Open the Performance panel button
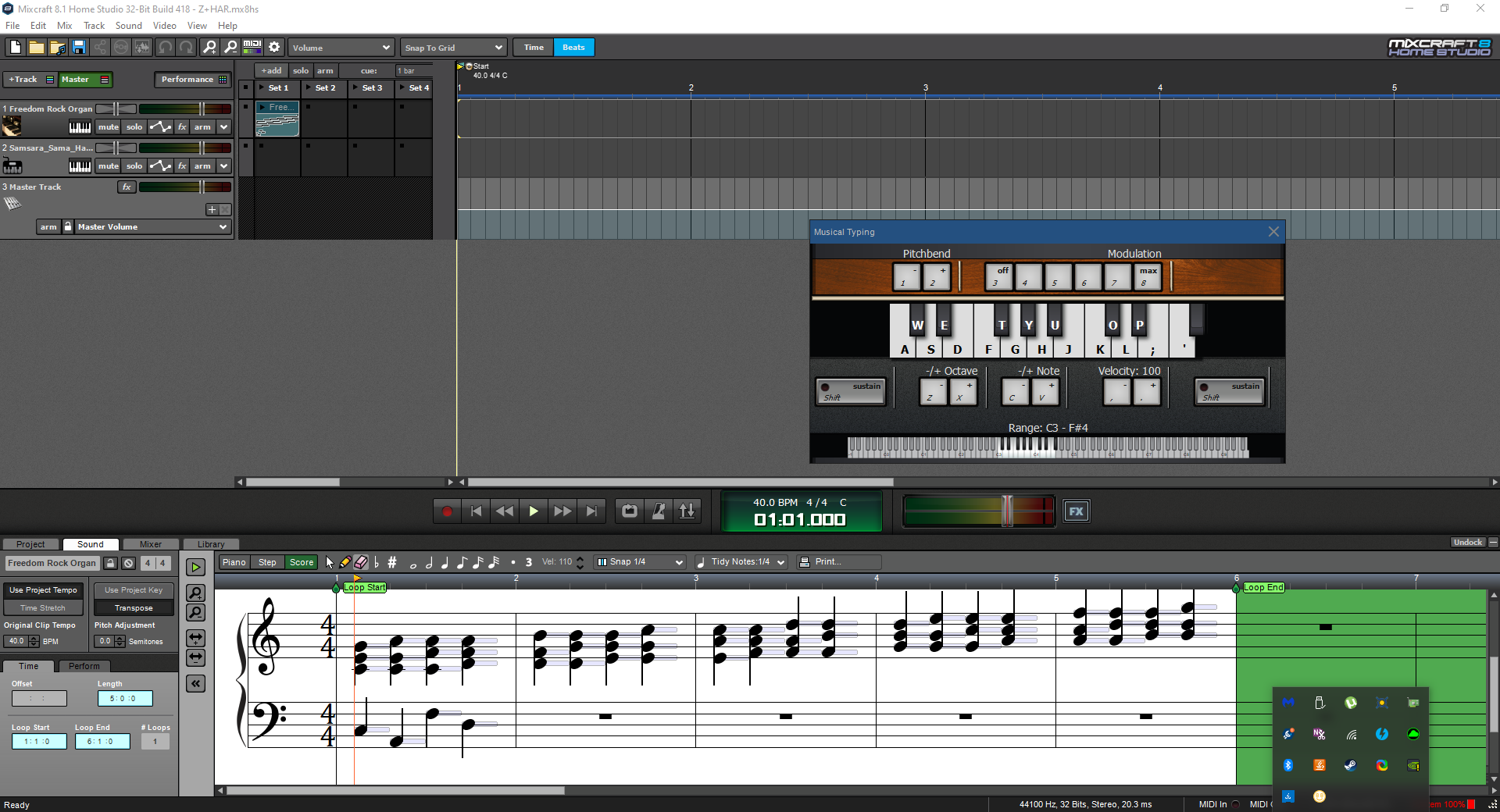This screenshot has height=812, width=1500. pyautogui.click(x=193, y=80)
